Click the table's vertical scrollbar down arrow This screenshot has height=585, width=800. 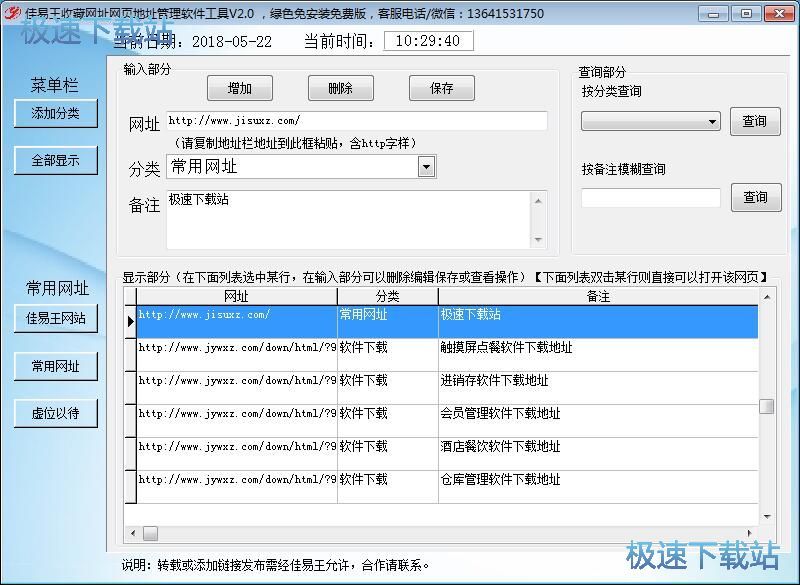[766, 517]
